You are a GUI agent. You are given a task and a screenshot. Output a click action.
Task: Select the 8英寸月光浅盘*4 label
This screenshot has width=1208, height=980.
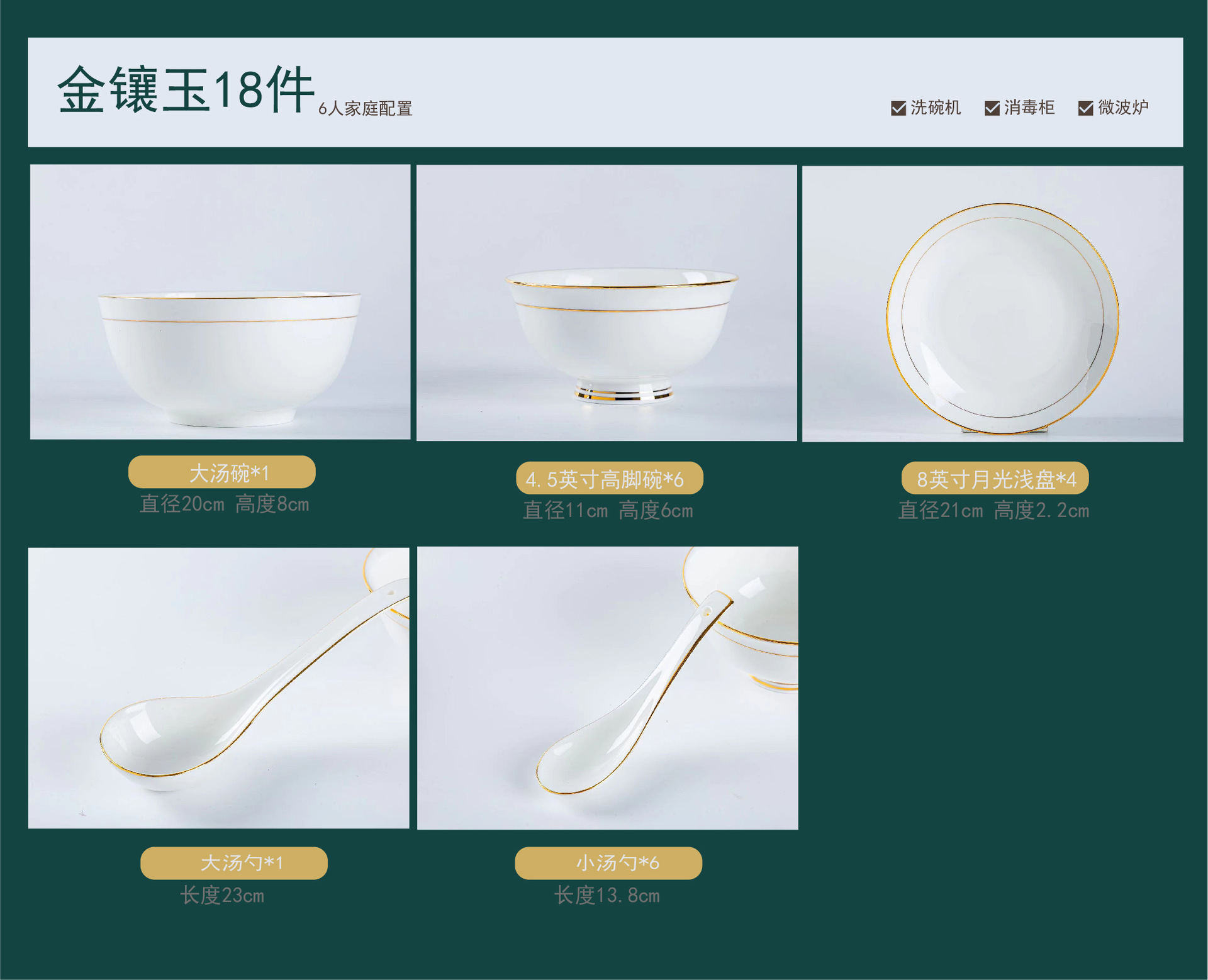(995, 478)
